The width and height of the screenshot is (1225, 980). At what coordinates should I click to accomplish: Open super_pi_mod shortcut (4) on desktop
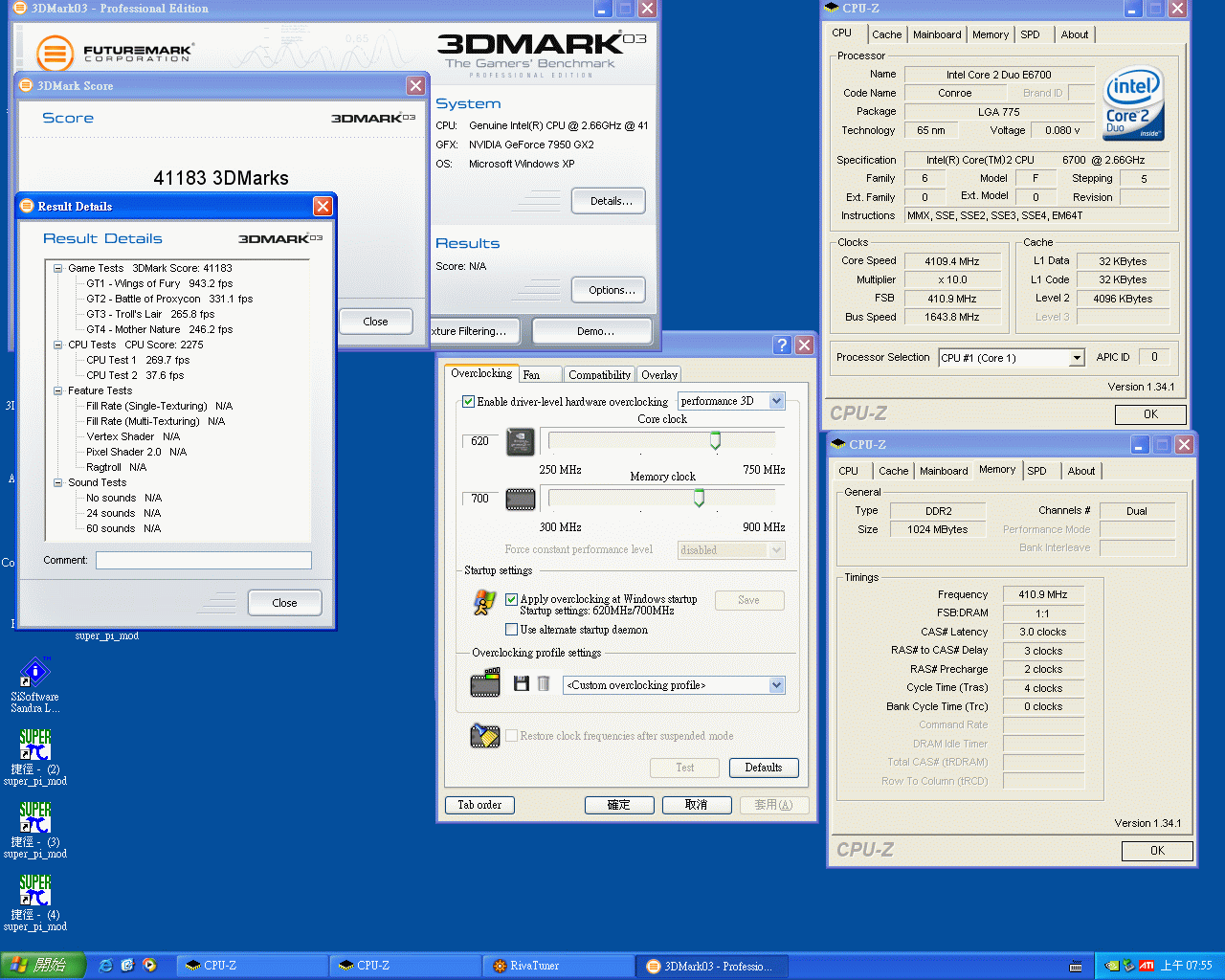click(x=35, y=890)
